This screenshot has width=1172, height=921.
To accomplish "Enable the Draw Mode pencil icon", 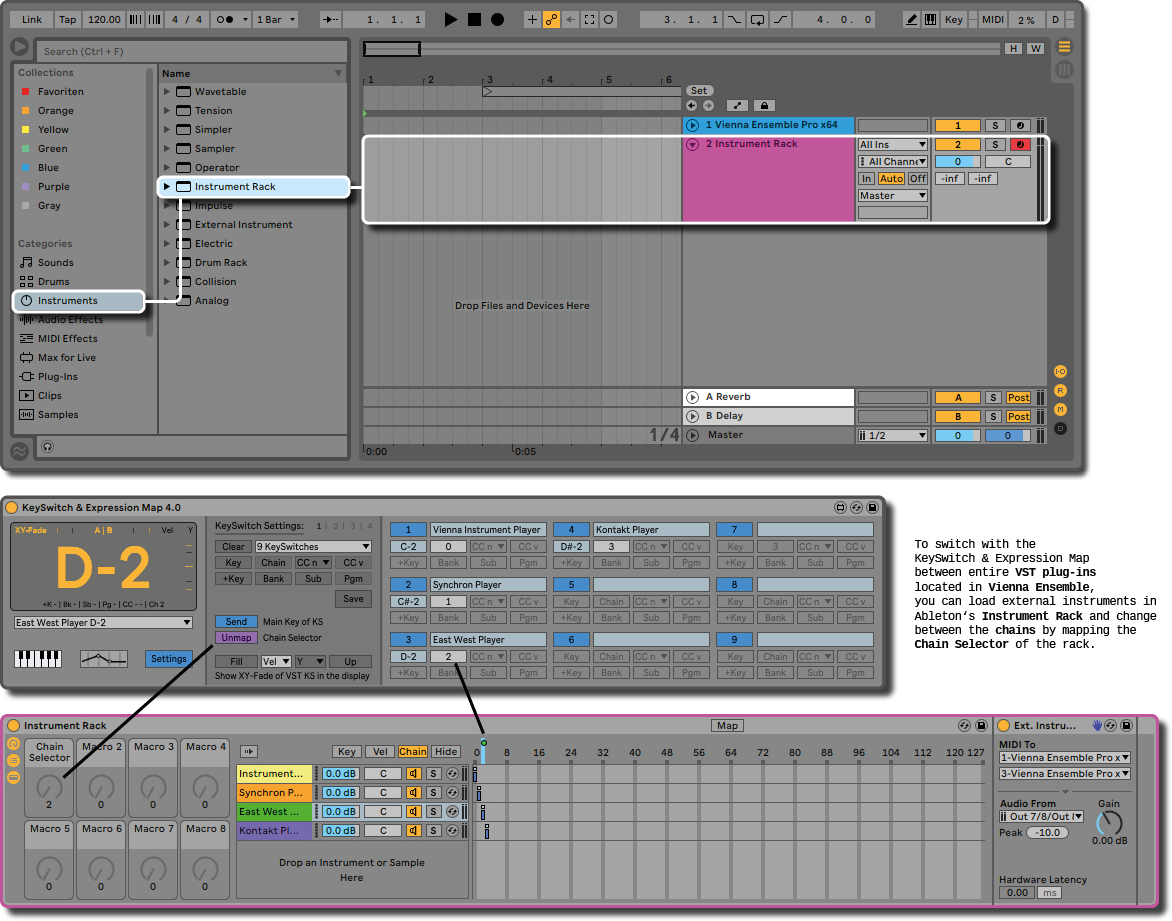I will 911,19.
